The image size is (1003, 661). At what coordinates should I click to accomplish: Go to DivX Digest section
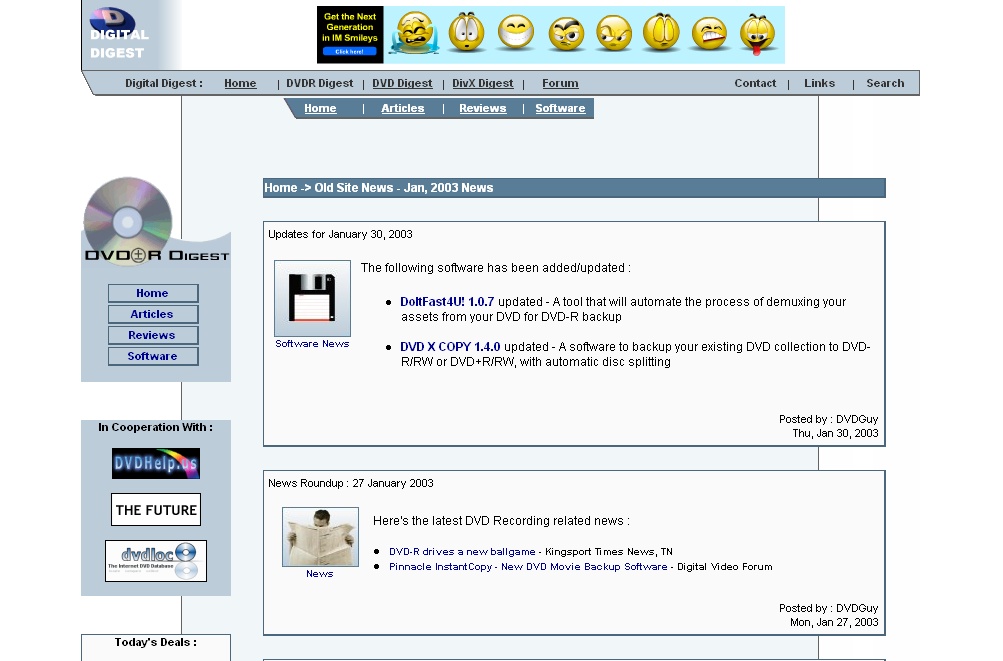482,84
